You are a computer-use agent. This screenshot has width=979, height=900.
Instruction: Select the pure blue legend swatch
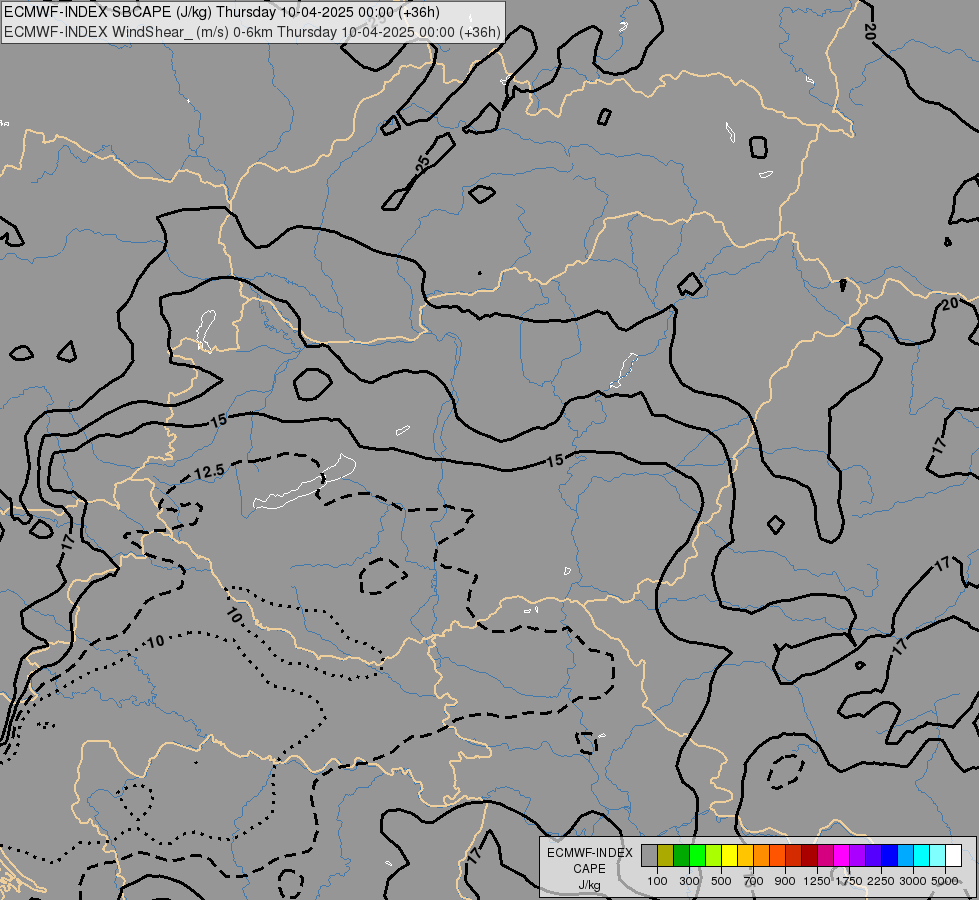[890, 855]
